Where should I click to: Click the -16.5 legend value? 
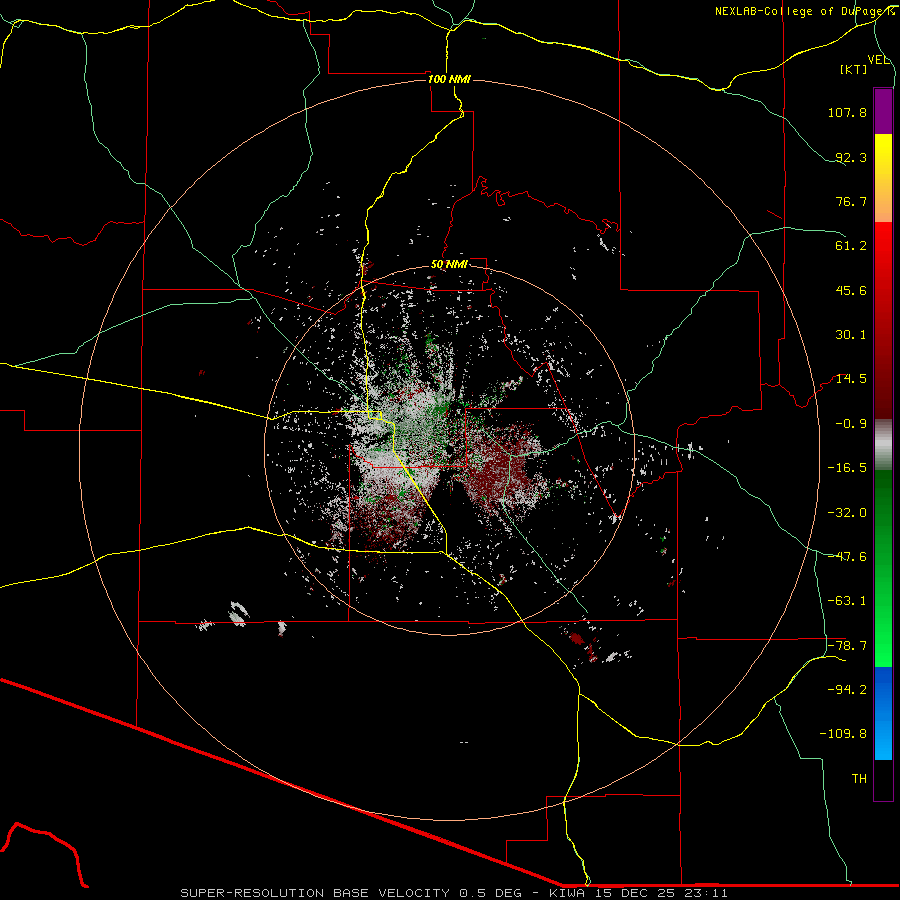847,468
